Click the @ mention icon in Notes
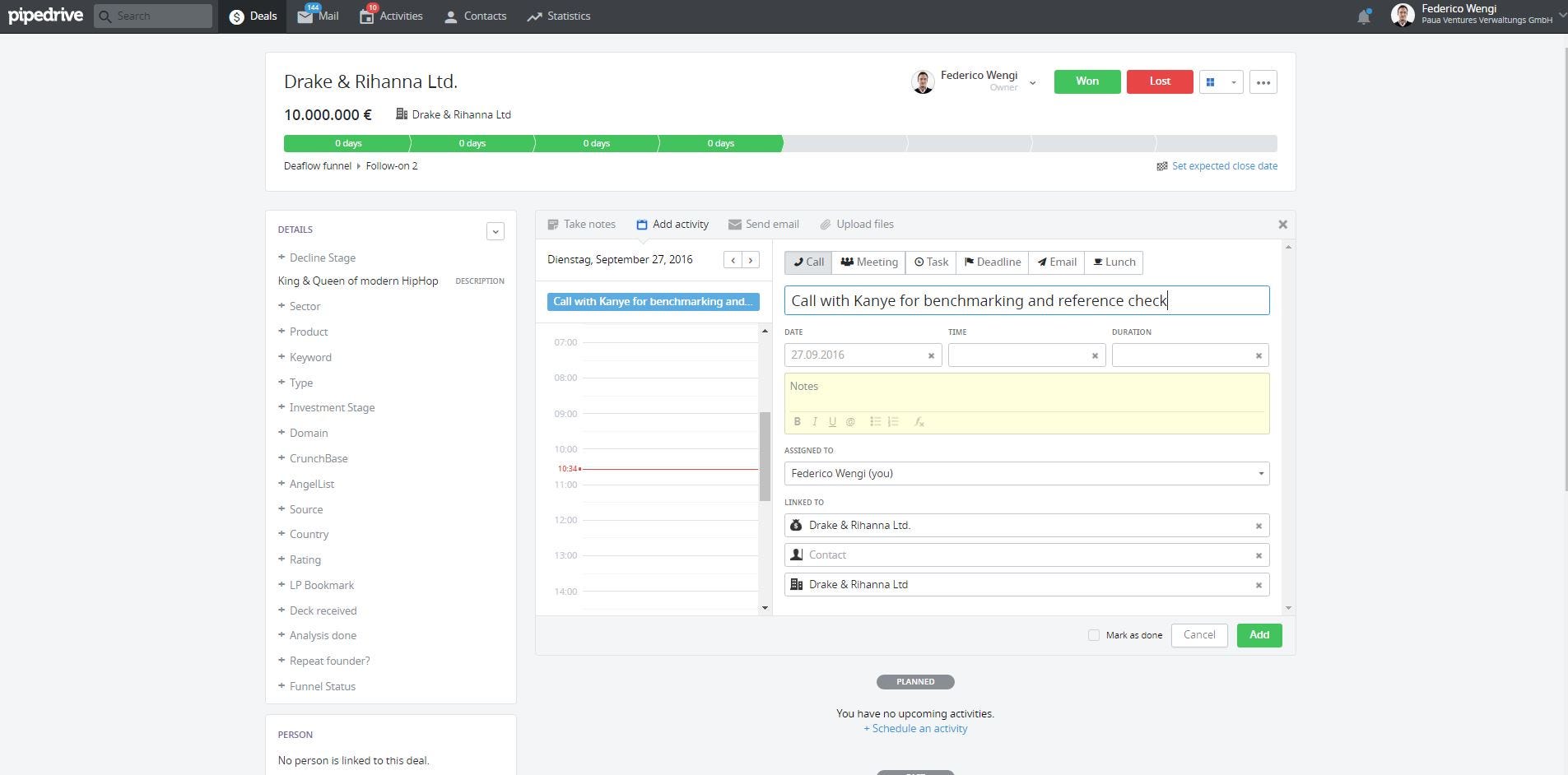Screen dimensions: 1568x775 (x=850, y=421)
